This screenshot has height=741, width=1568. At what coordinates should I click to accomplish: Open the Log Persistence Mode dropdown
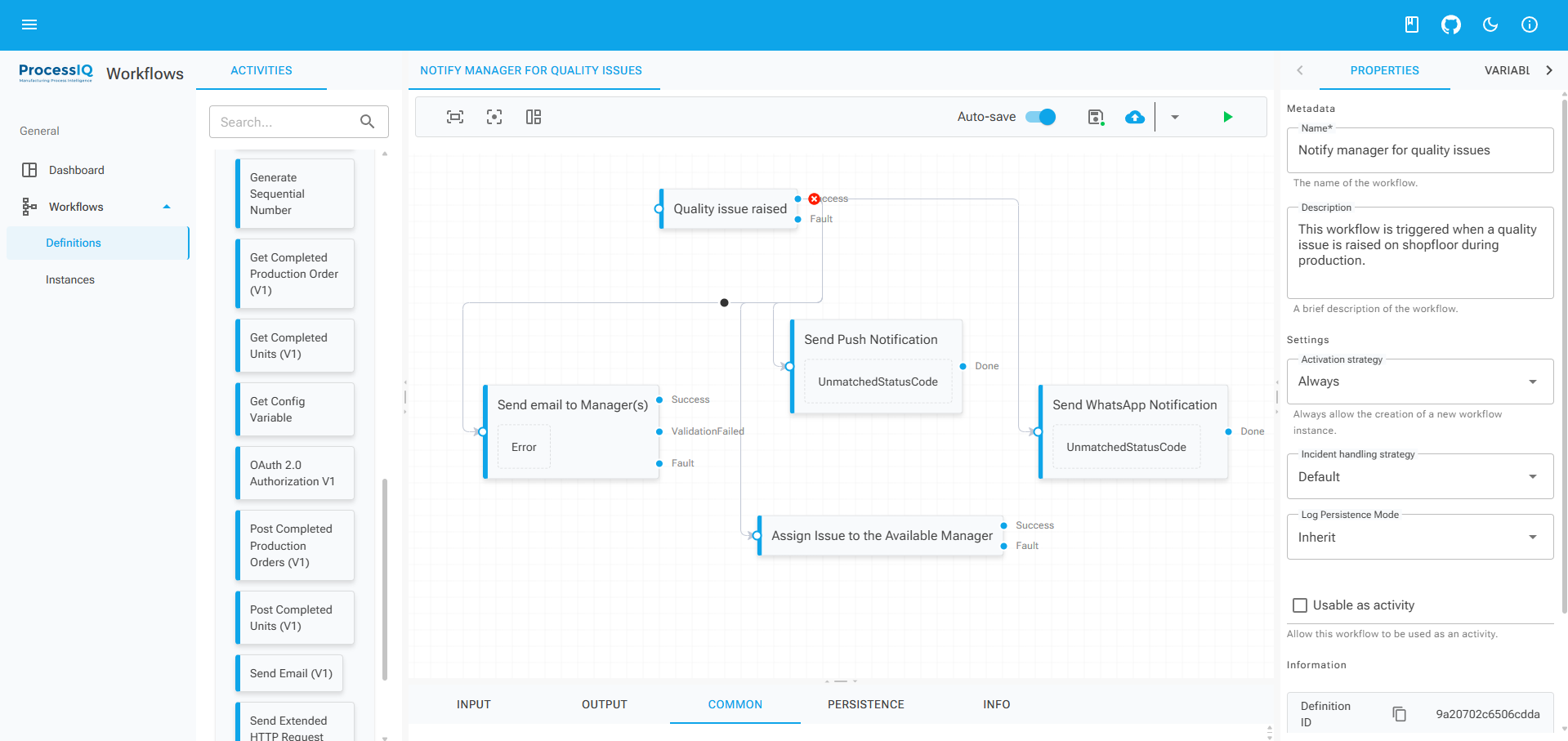(x=1420, y=537)
